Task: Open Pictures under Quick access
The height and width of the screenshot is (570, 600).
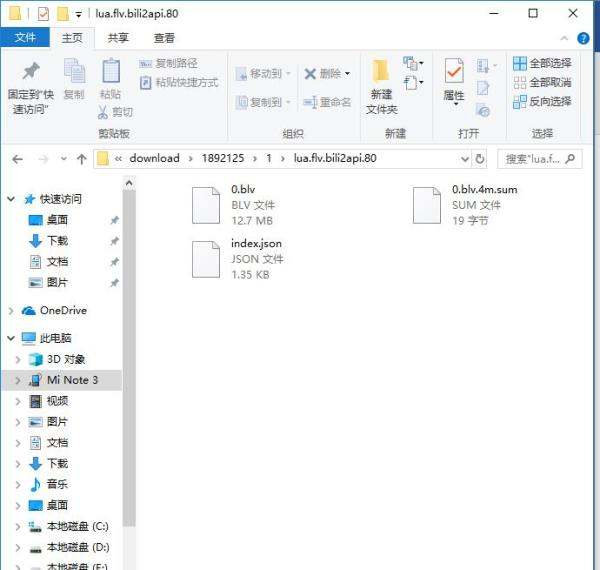Action: click(x=57, y=283)
